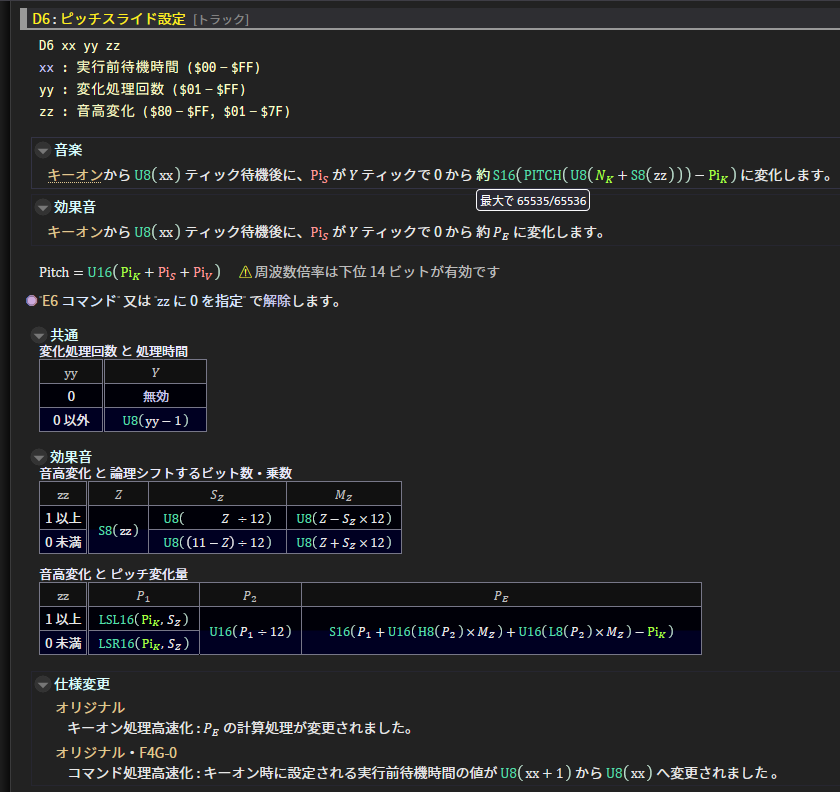
Task: Click the U8(Z + Sz × 12) cell
Action: 344,542
